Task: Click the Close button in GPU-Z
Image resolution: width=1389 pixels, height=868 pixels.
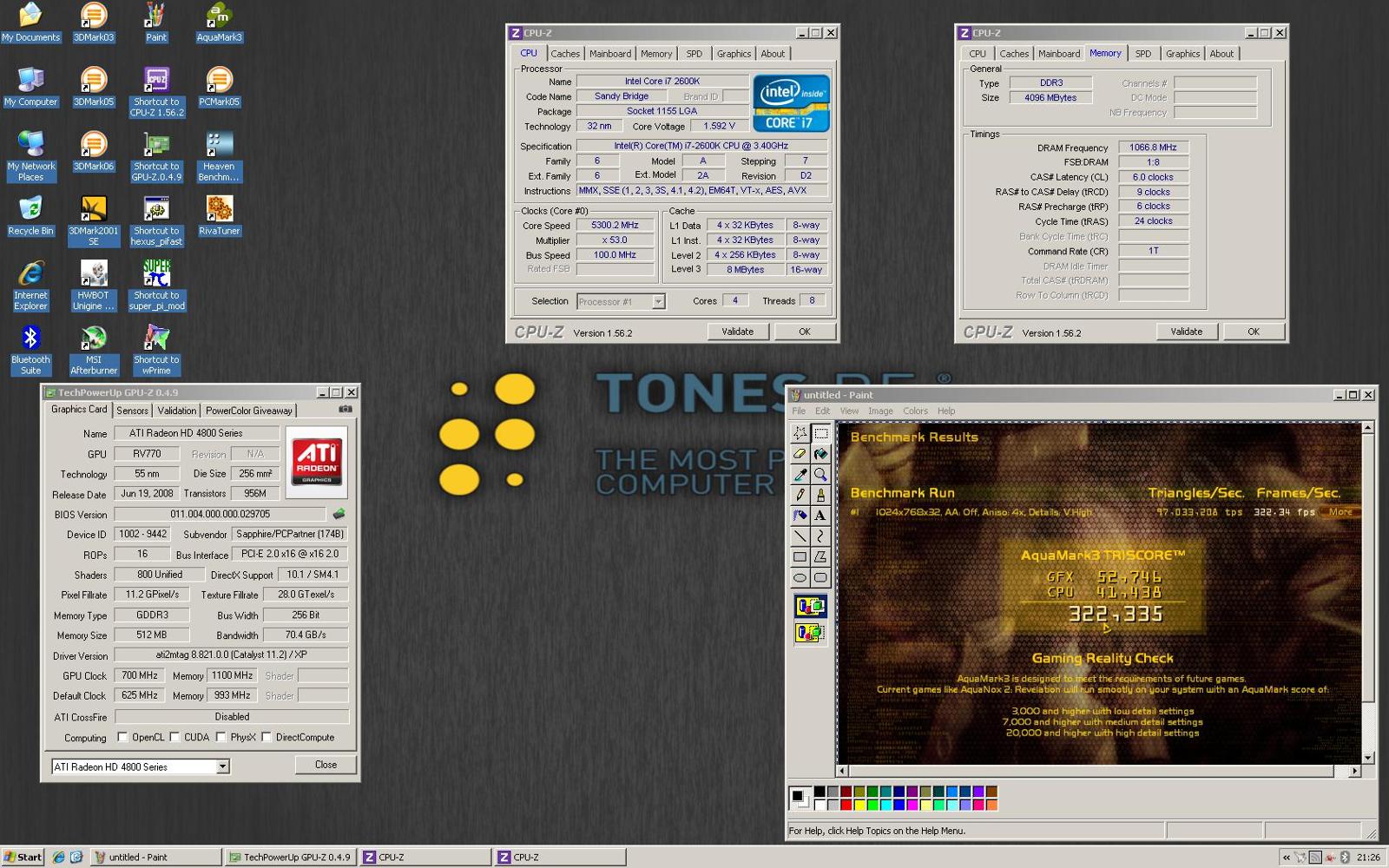Action: (326, 765)
